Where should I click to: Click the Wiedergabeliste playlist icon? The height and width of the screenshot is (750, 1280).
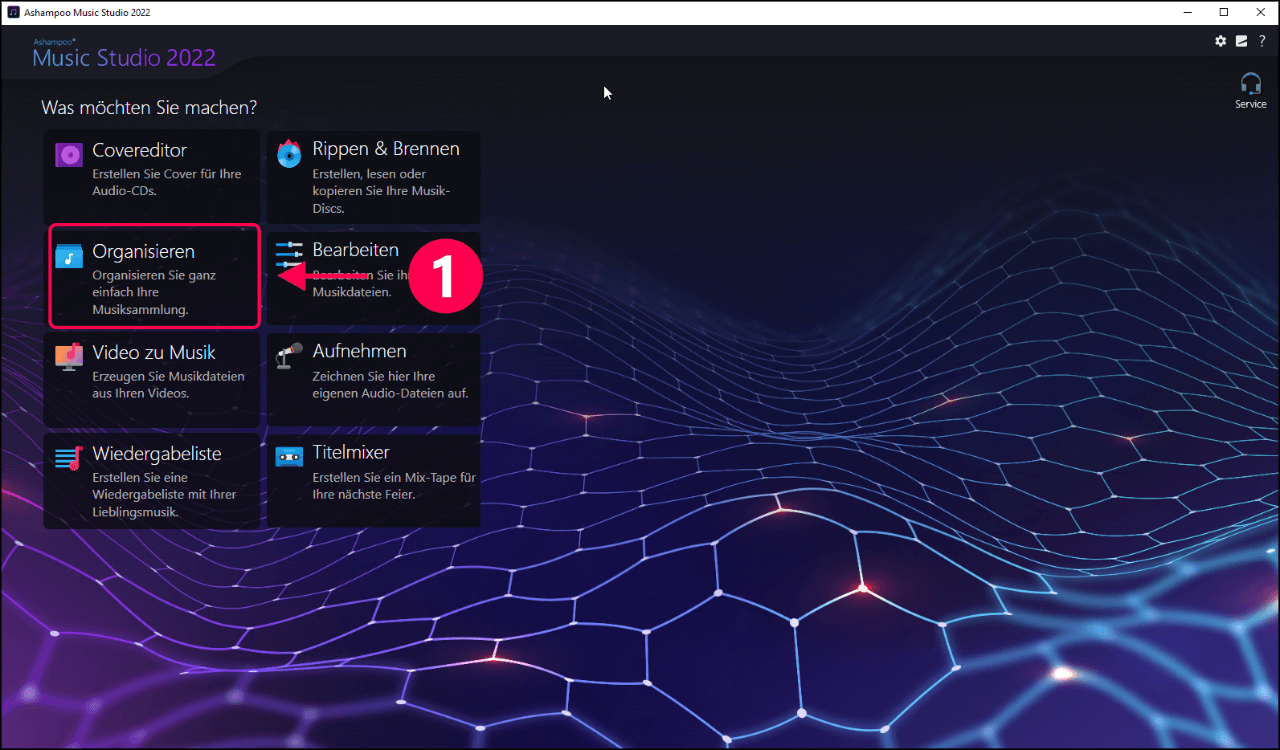(x=69, y=458)
